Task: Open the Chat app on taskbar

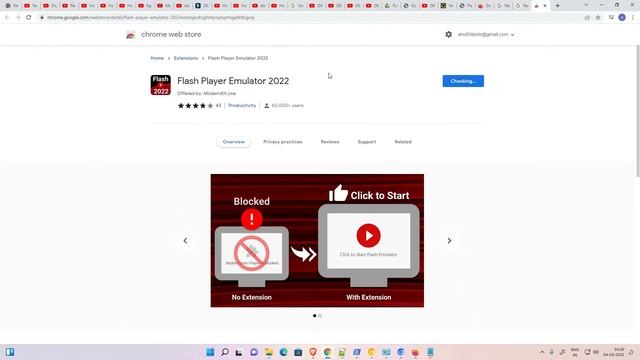Action: pyautogui.click(x=254, y=352)
